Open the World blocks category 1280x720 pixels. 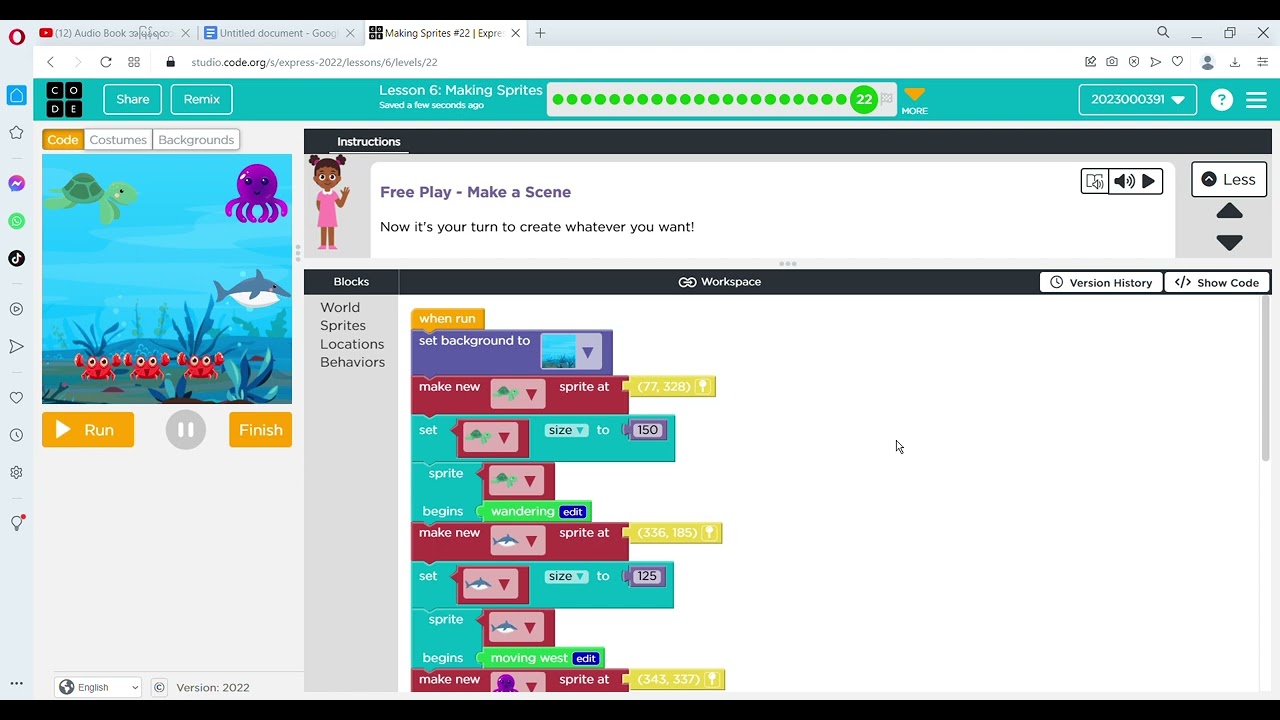click(340, 308)
